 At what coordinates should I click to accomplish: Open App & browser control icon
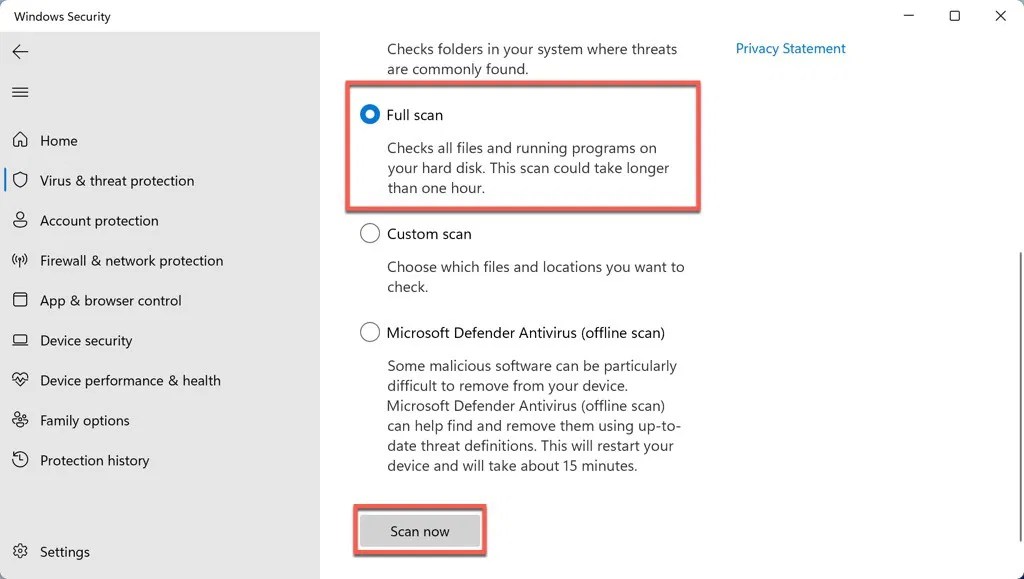tap(21, 300)
